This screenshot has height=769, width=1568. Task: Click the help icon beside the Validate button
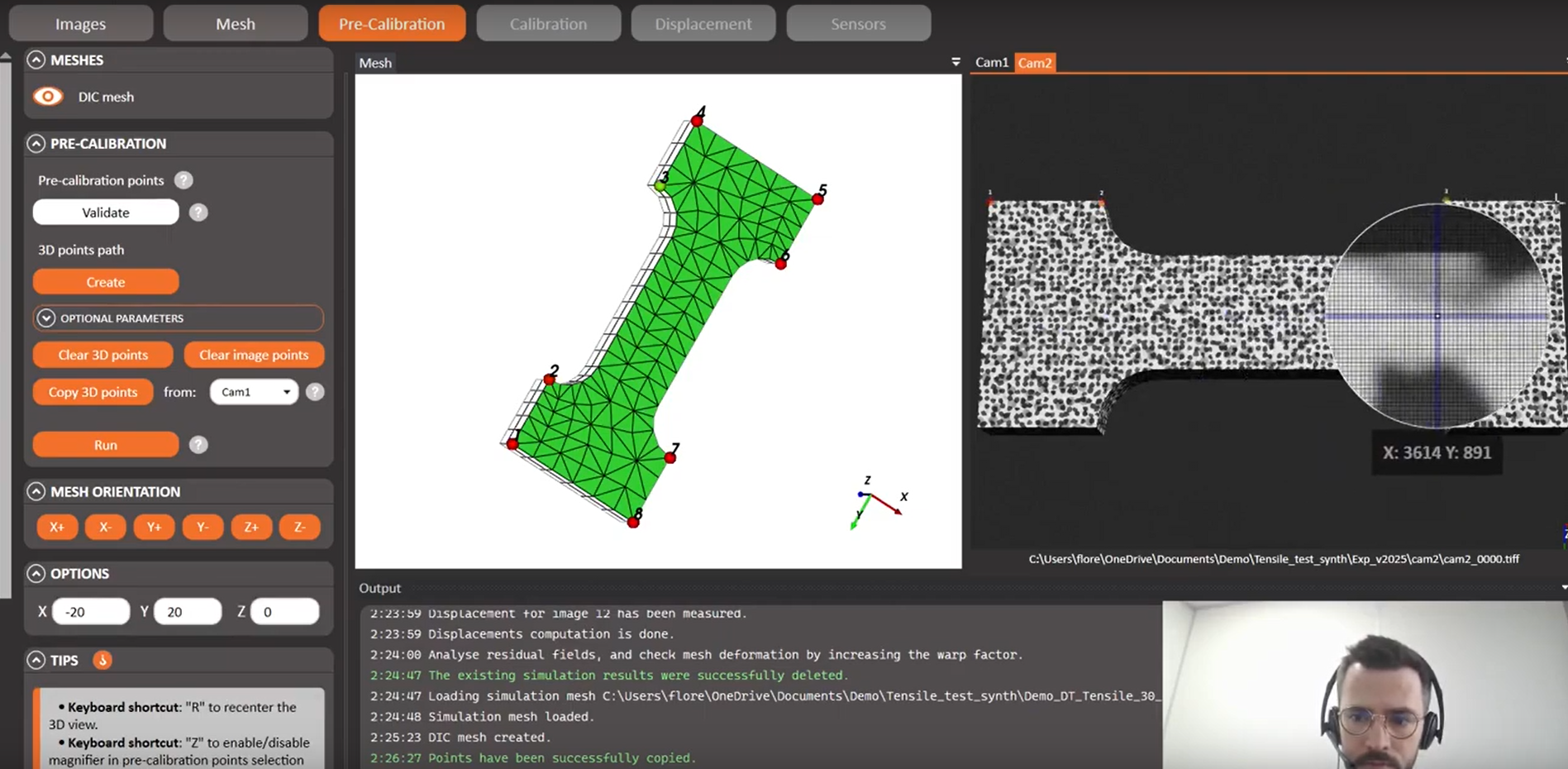[x=198, y=212]
